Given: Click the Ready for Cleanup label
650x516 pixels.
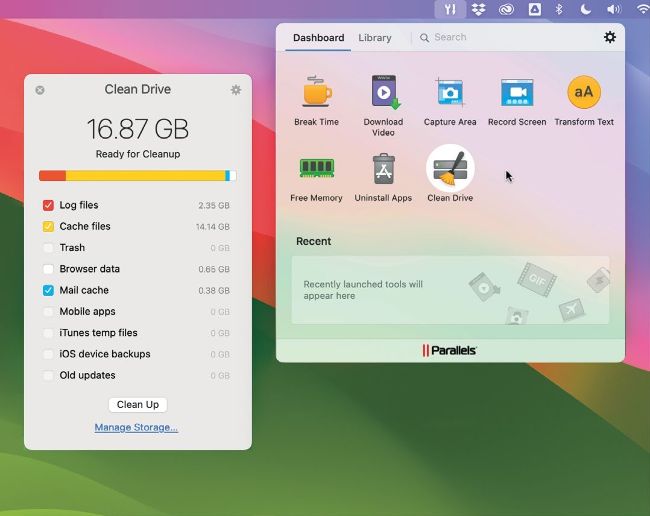Looking at the screenshot, I should (x=138, y=154).
